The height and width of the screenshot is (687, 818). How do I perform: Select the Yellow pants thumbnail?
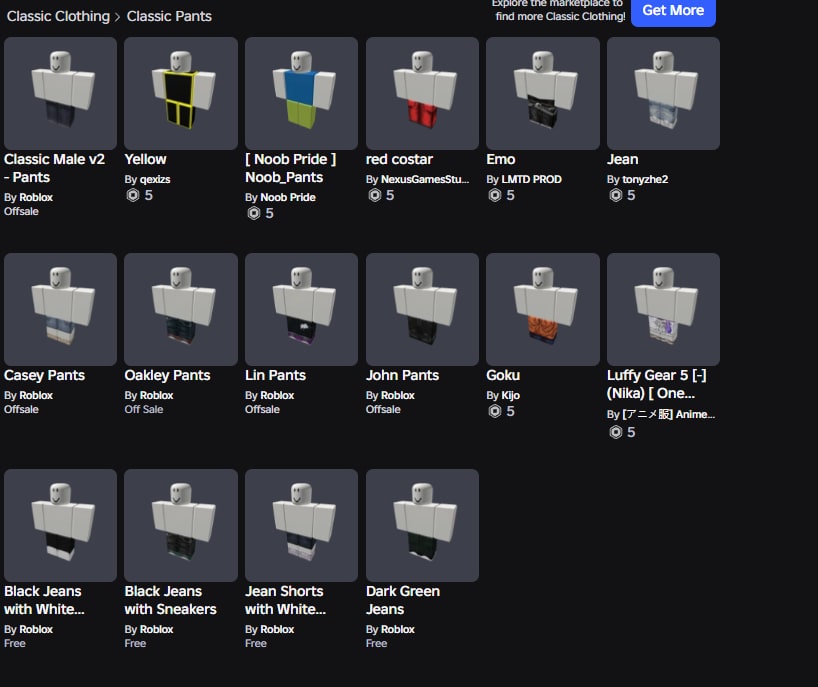[181, 93]
